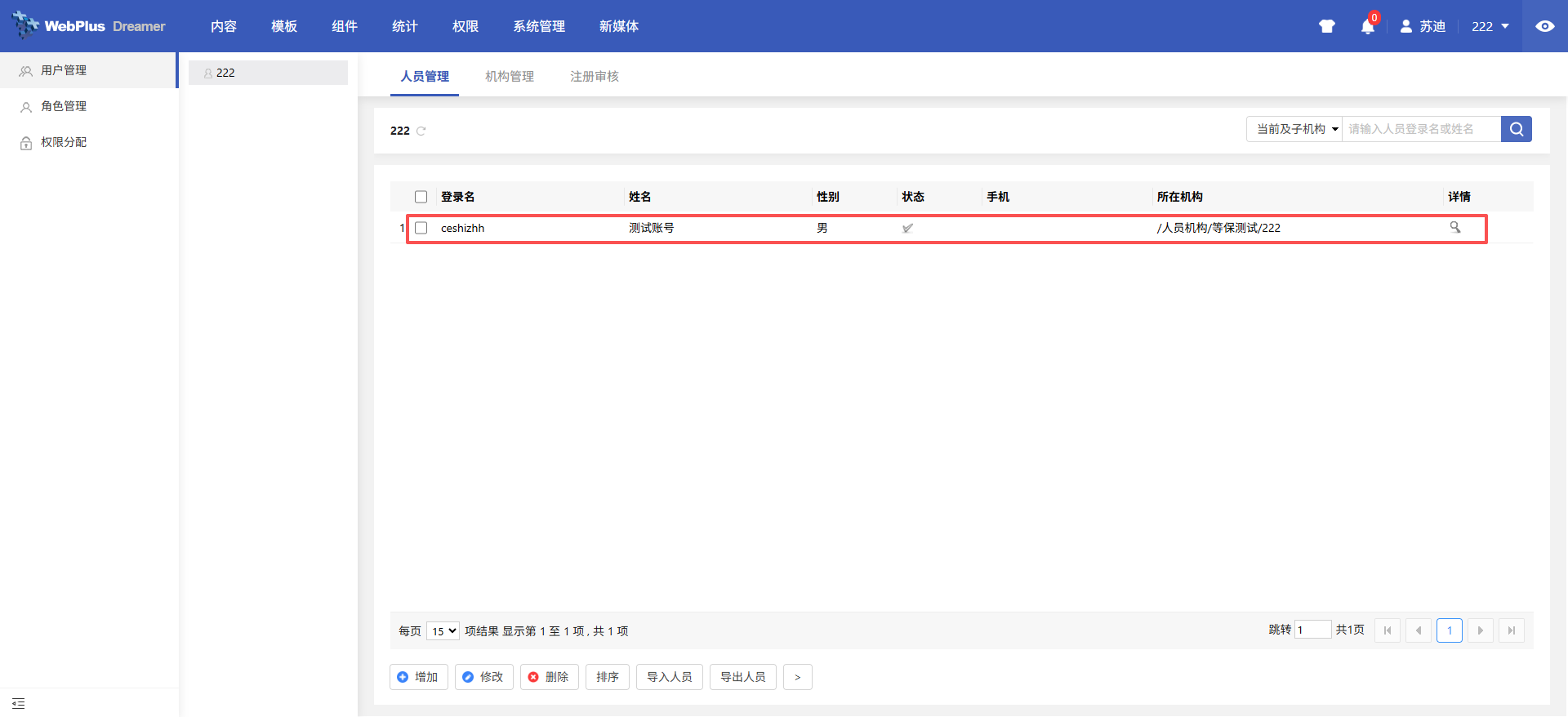
Task: Open the 系统管理 menu
Action: (x=538, y=26)
